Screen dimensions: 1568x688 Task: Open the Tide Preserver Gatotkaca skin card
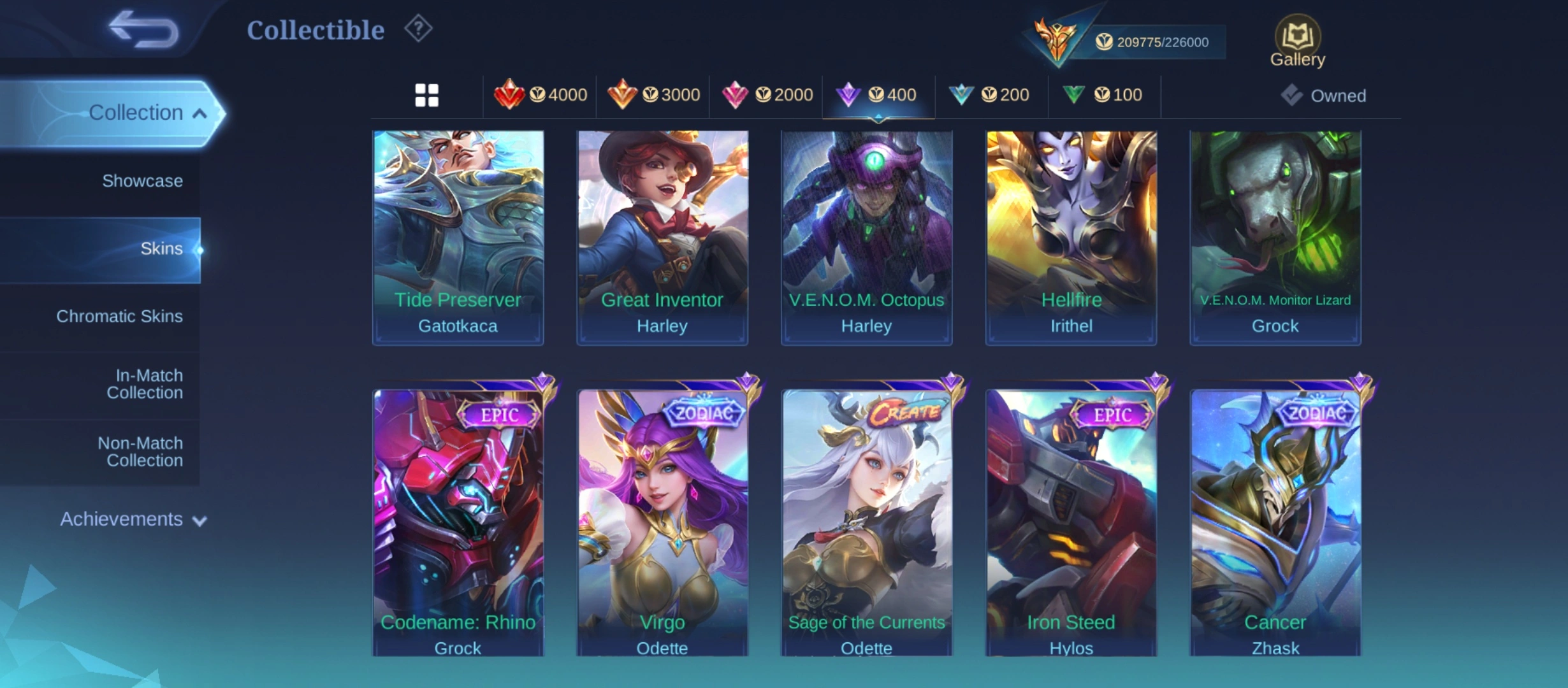[x=458, y=238]
